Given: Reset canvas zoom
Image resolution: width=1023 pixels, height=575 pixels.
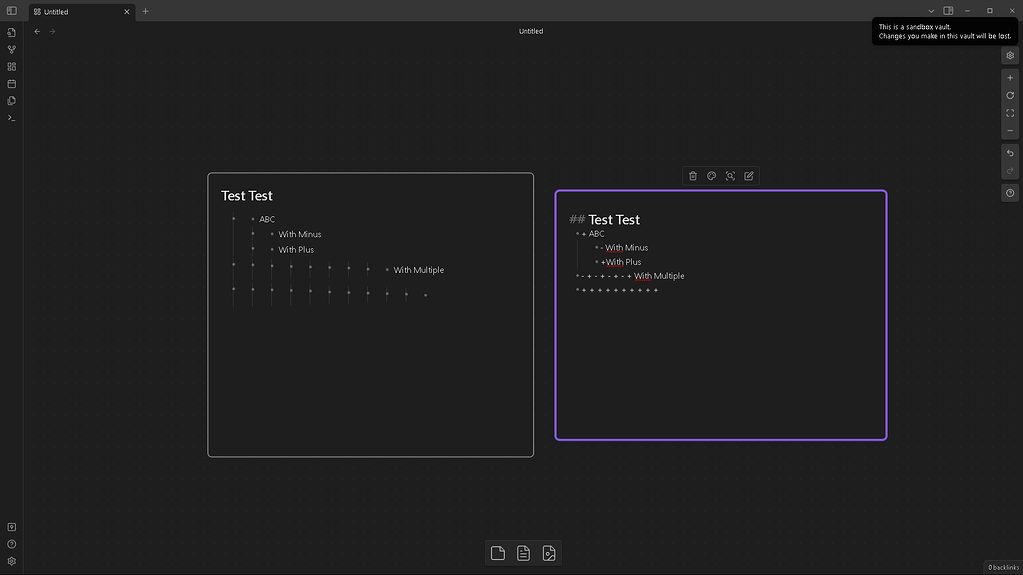Looking at the screenshot, I should [1010, 96].
